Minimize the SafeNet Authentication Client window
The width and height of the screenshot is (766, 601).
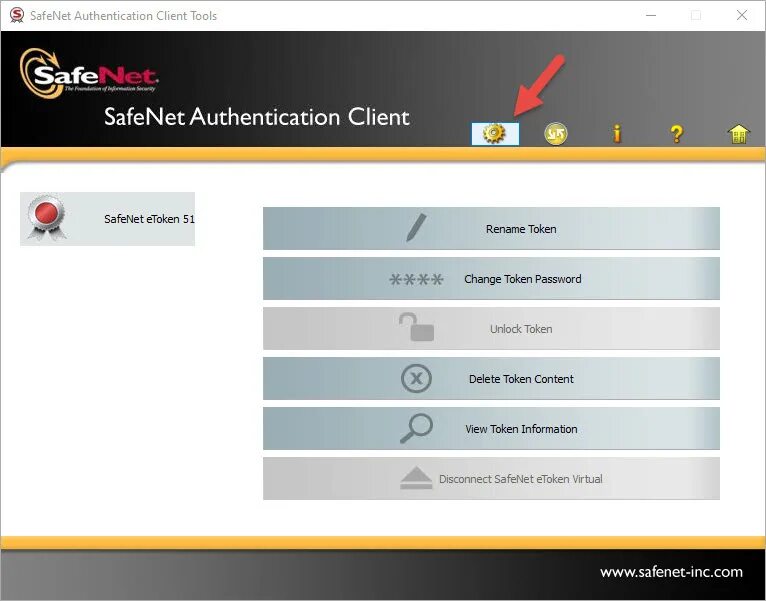pyautogui.click(x=651, y=15)
